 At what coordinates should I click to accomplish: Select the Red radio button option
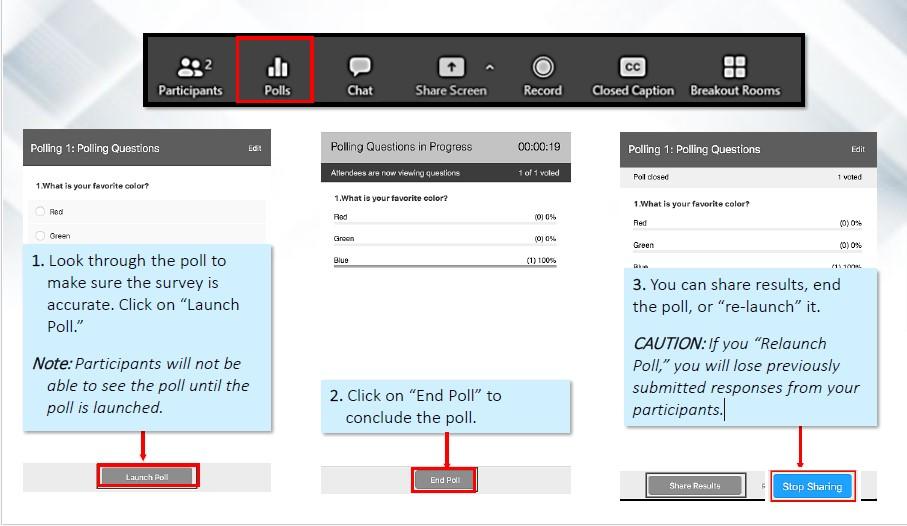click(41, 212)
